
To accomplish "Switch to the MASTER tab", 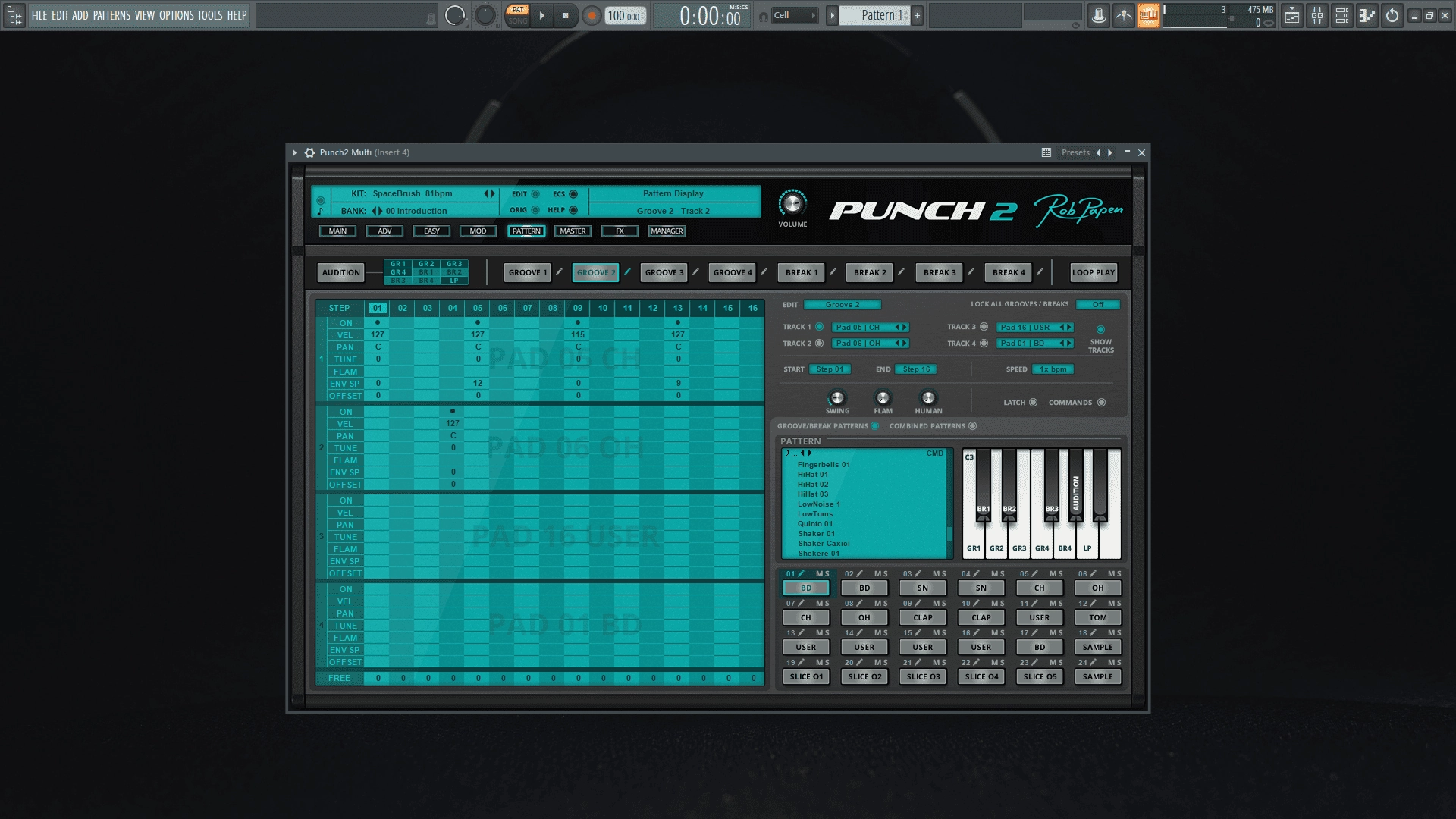I will [x=573, y=231].
